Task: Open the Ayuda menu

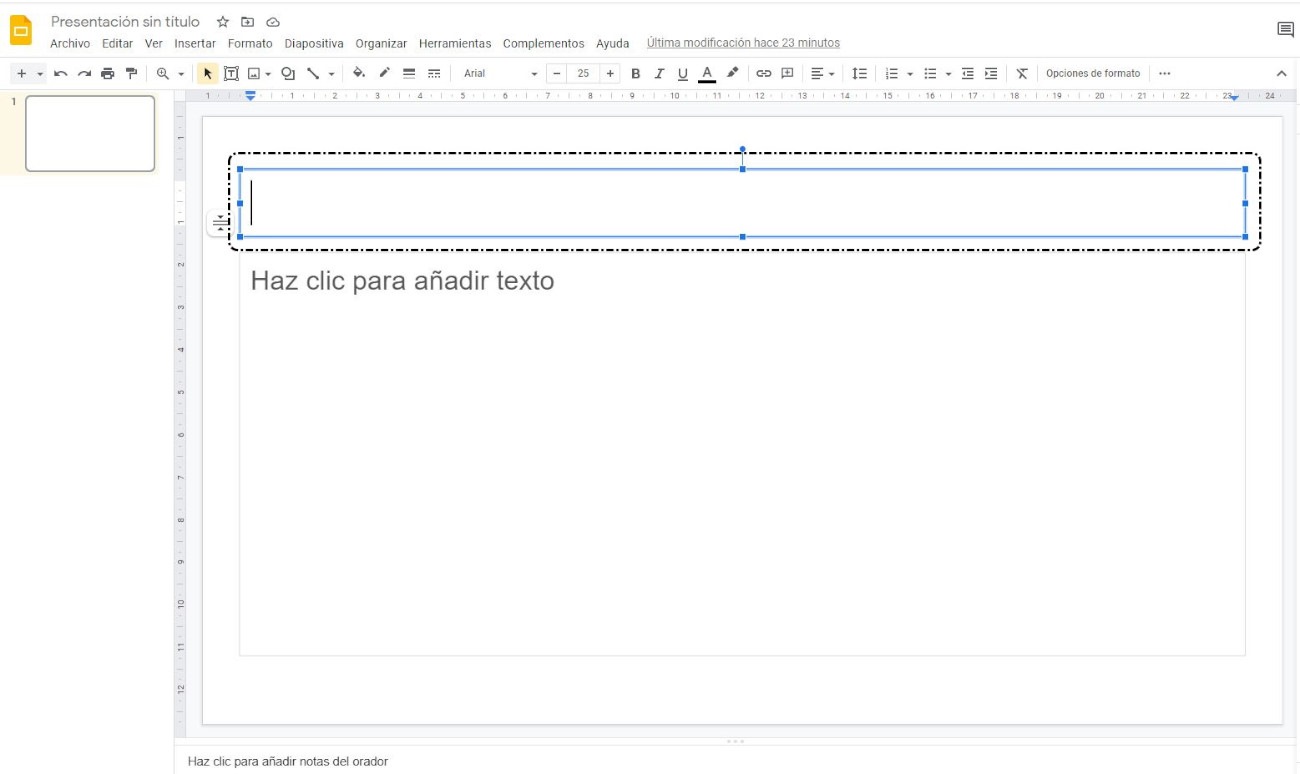Action: tap(613, 44)
